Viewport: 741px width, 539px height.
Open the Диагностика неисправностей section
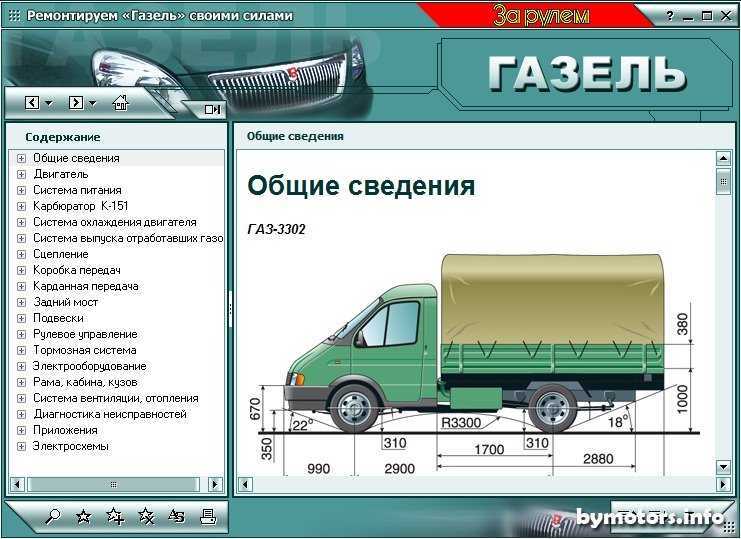(110, 414)
